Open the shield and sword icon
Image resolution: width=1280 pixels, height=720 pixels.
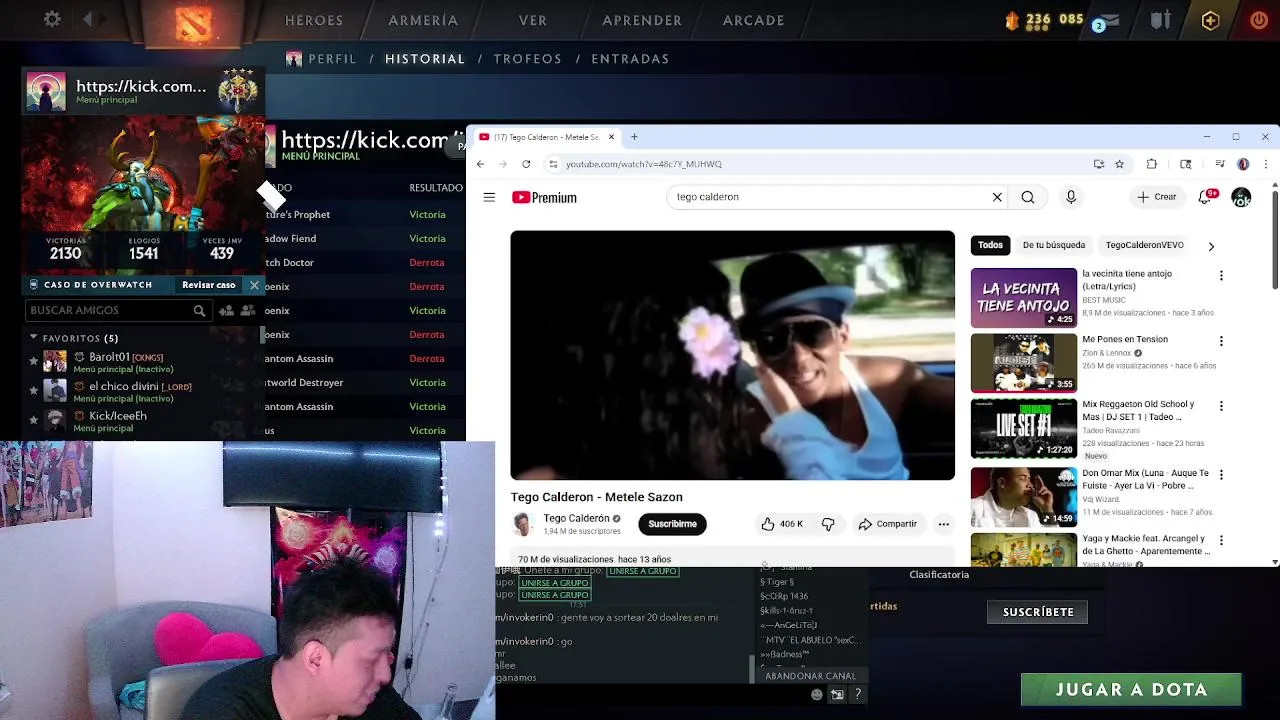[x=1161, y=20]
